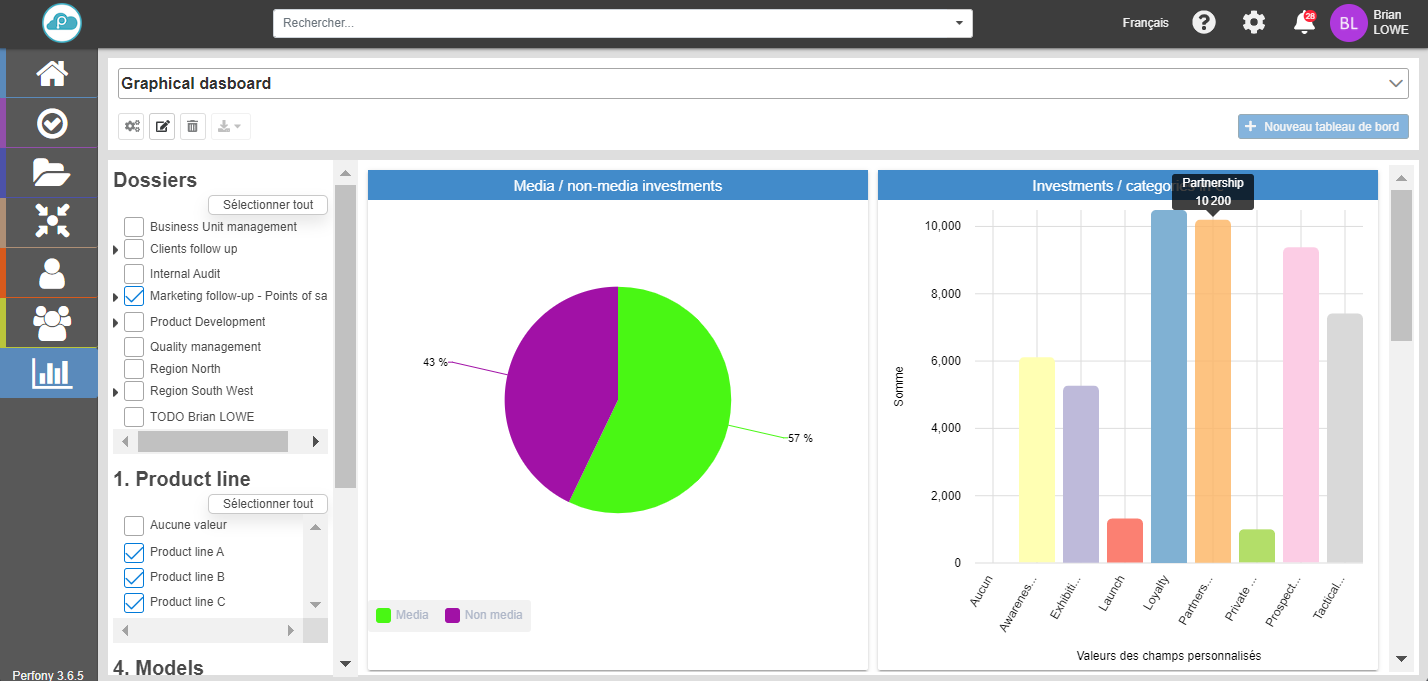Open the tasks checkmark sidebar icon
Viewport: 1428px width, 681px height.
pyautogui.click(x=52, y=123)
